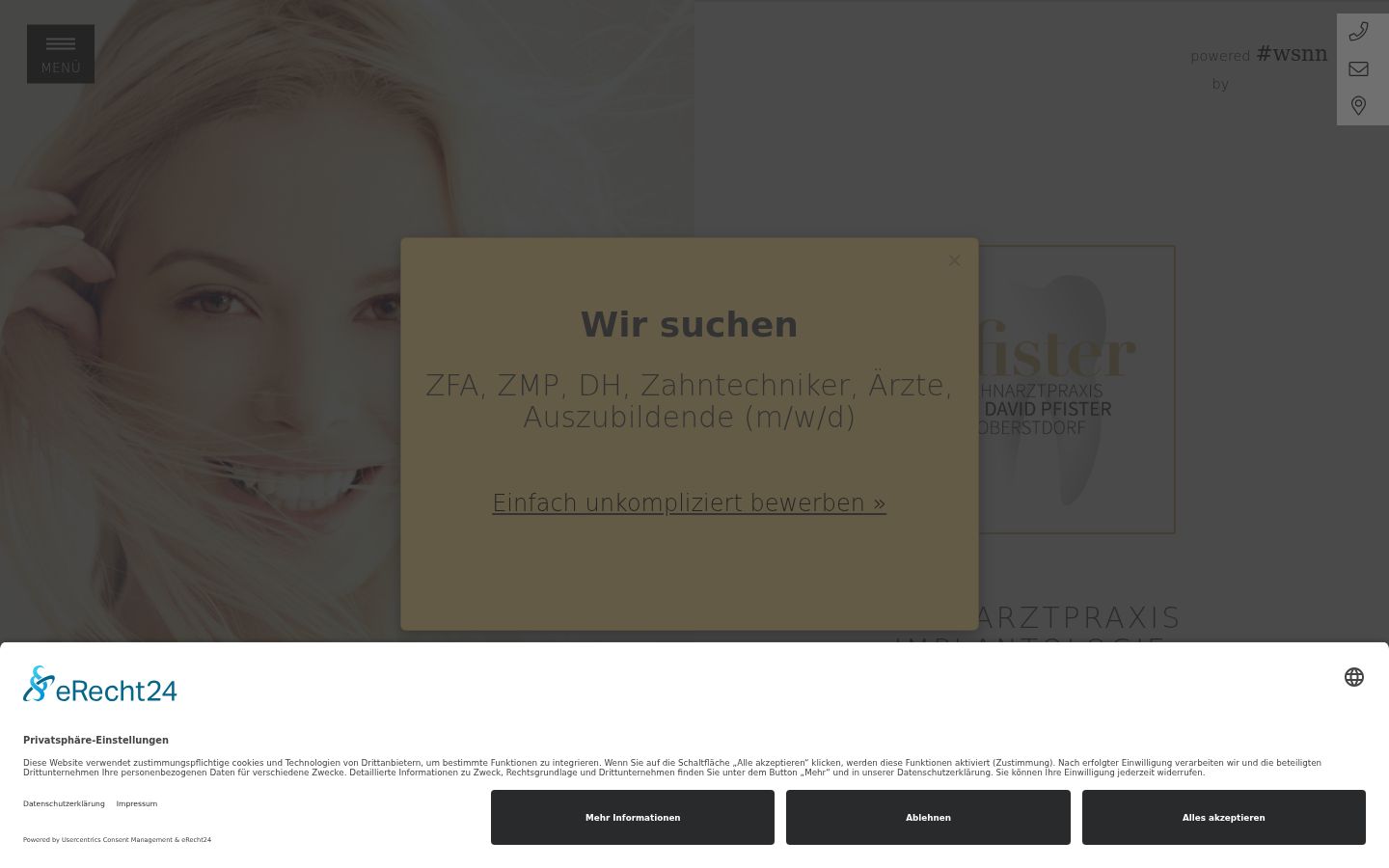Click the eRecht24 logo

click(100, 684)
